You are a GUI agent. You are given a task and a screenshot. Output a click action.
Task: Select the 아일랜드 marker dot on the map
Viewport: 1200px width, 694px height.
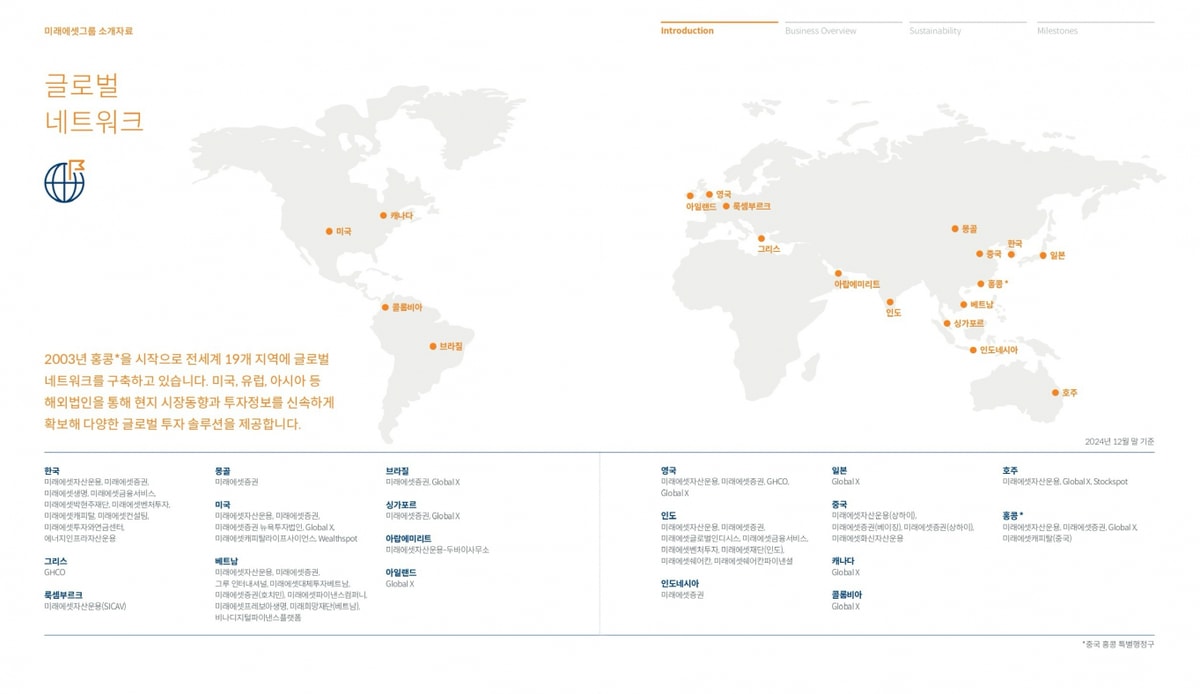(x=690, y=196)
